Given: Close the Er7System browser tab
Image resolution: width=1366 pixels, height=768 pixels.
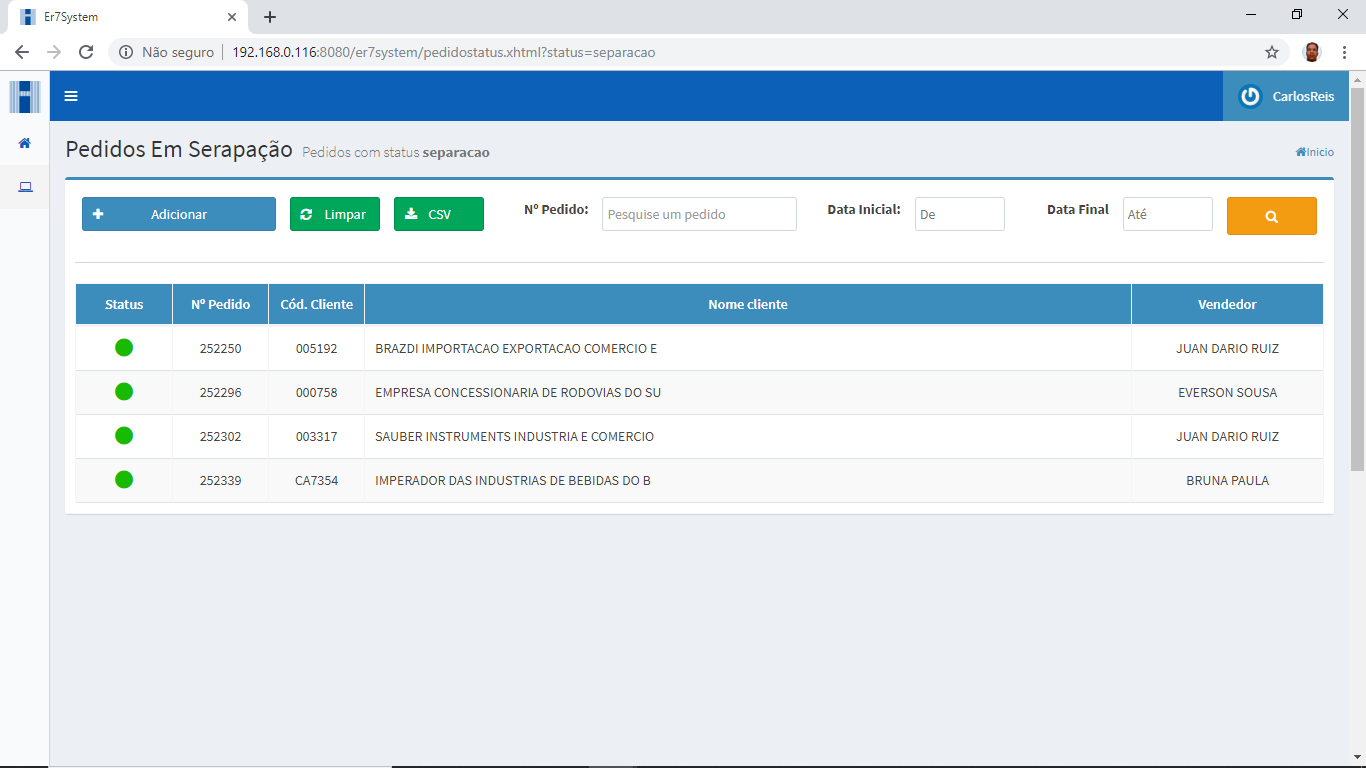Looking at the screenshot, I should (x=231, y=17).
